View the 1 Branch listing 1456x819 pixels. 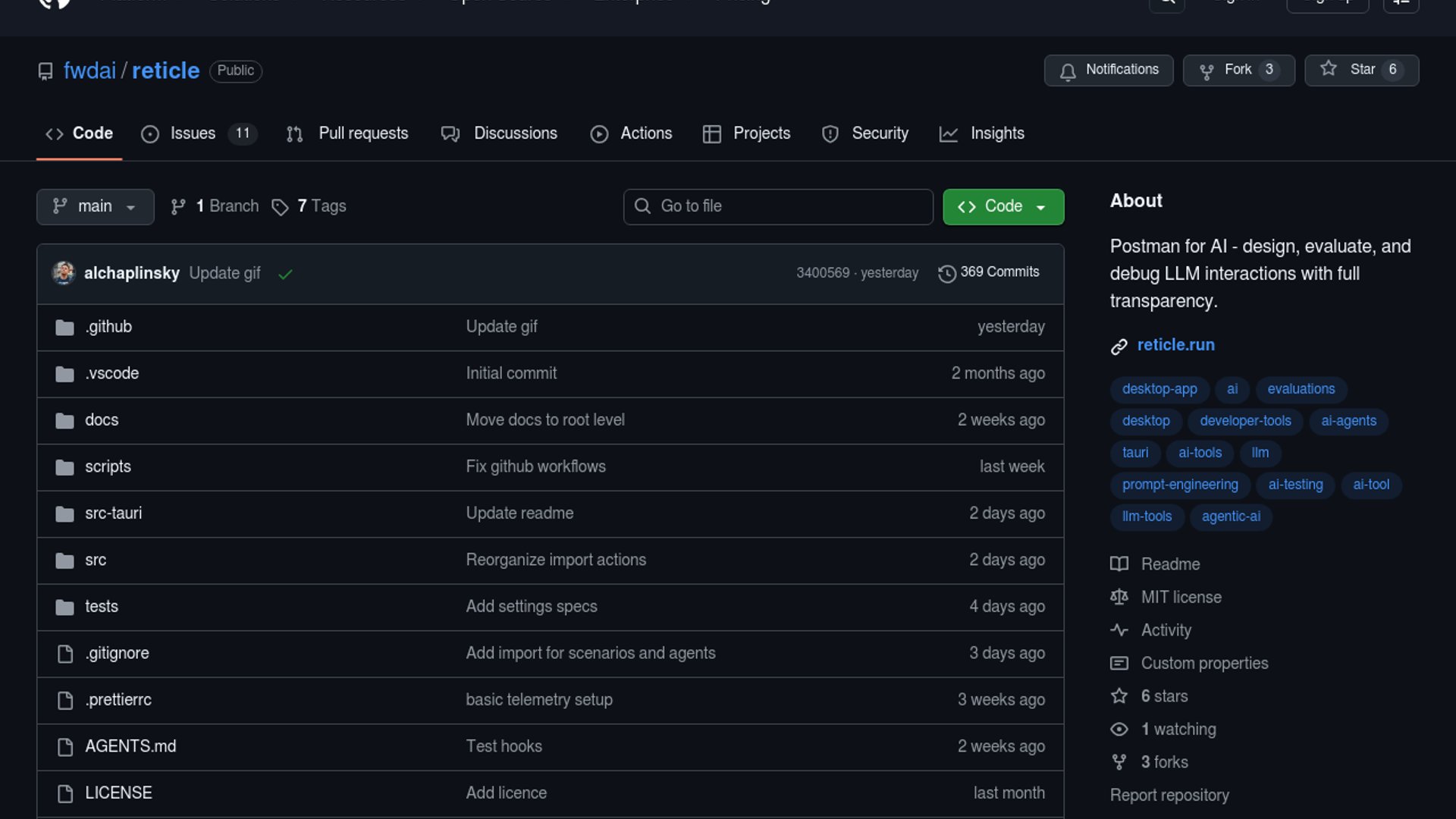[215, 206]
